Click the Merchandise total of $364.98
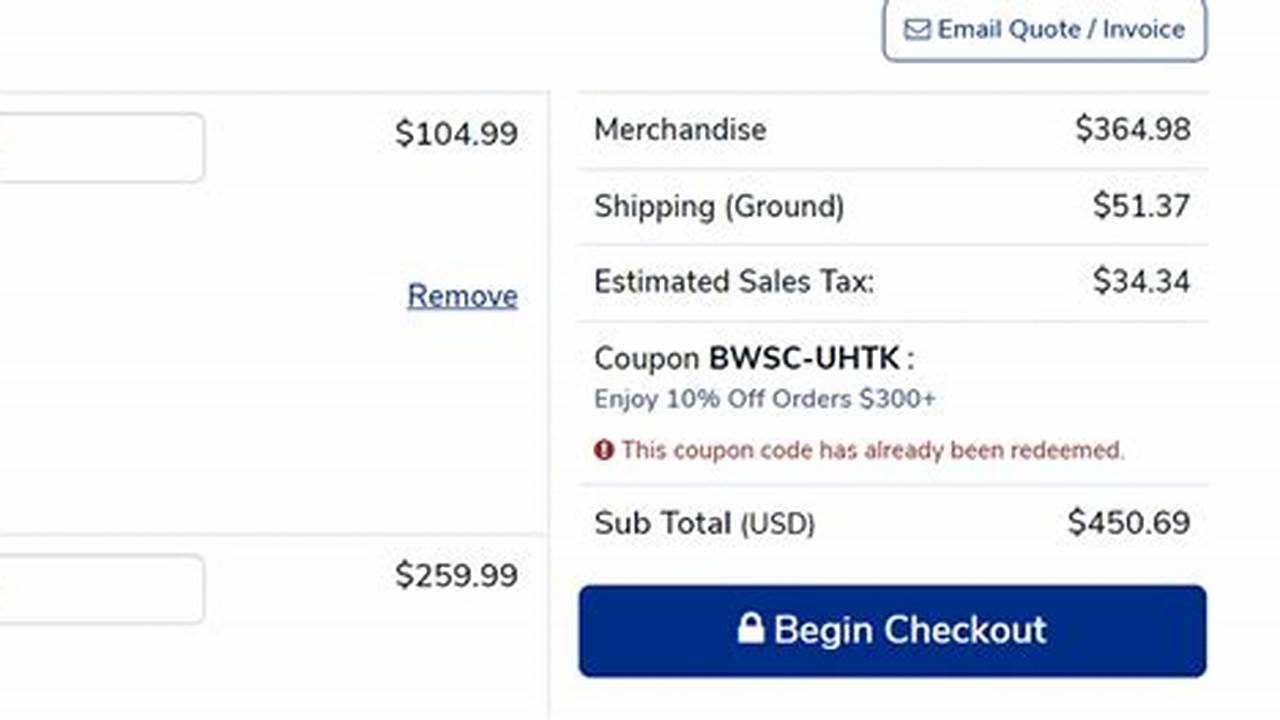Viewport: 1280px width, 720px height. click(1132, 129)
